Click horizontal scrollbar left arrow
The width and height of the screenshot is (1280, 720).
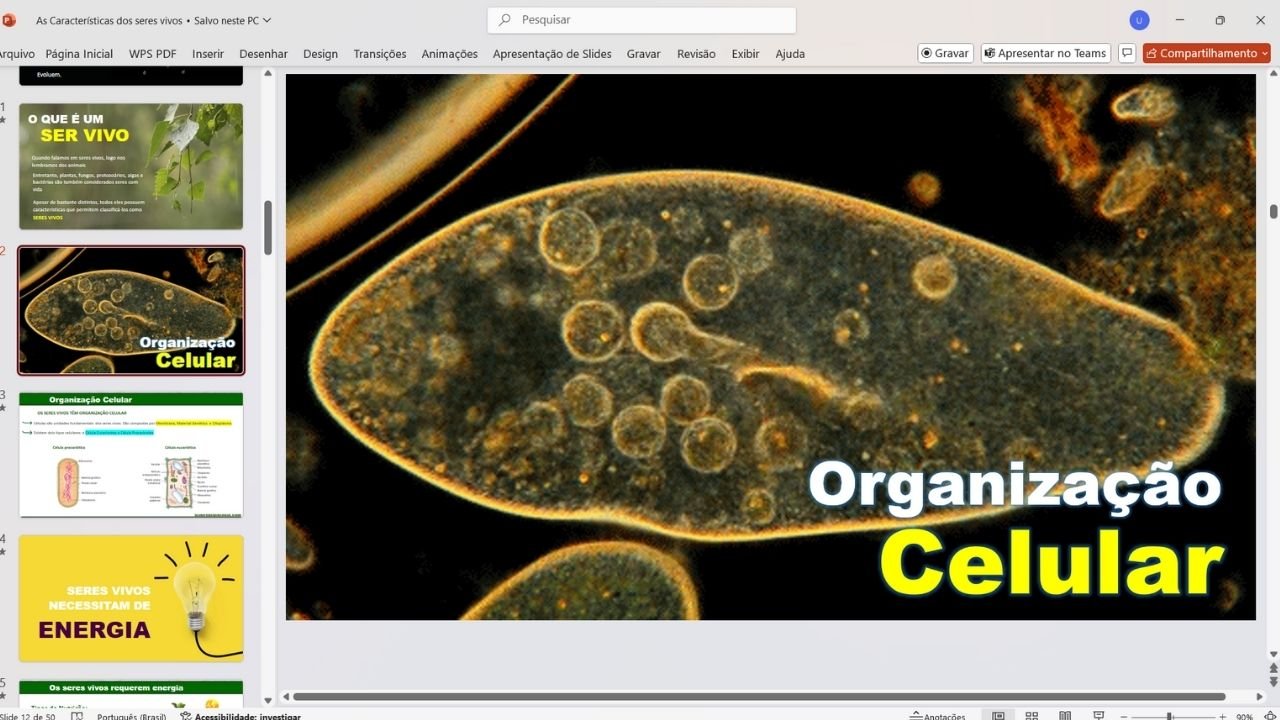(x=286, y=696)
